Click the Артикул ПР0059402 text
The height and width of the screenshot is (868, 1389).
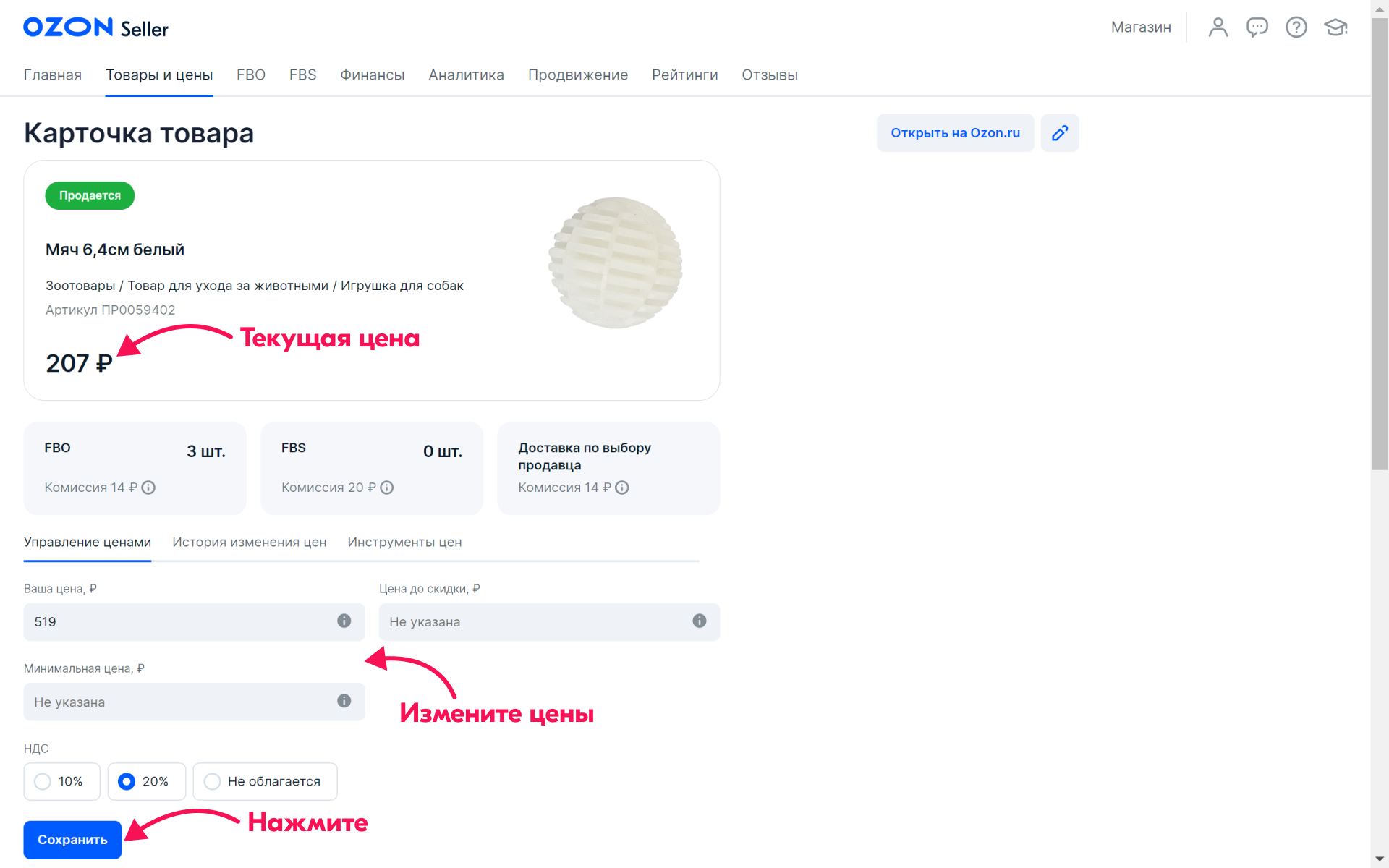click(x=111, y=310)
